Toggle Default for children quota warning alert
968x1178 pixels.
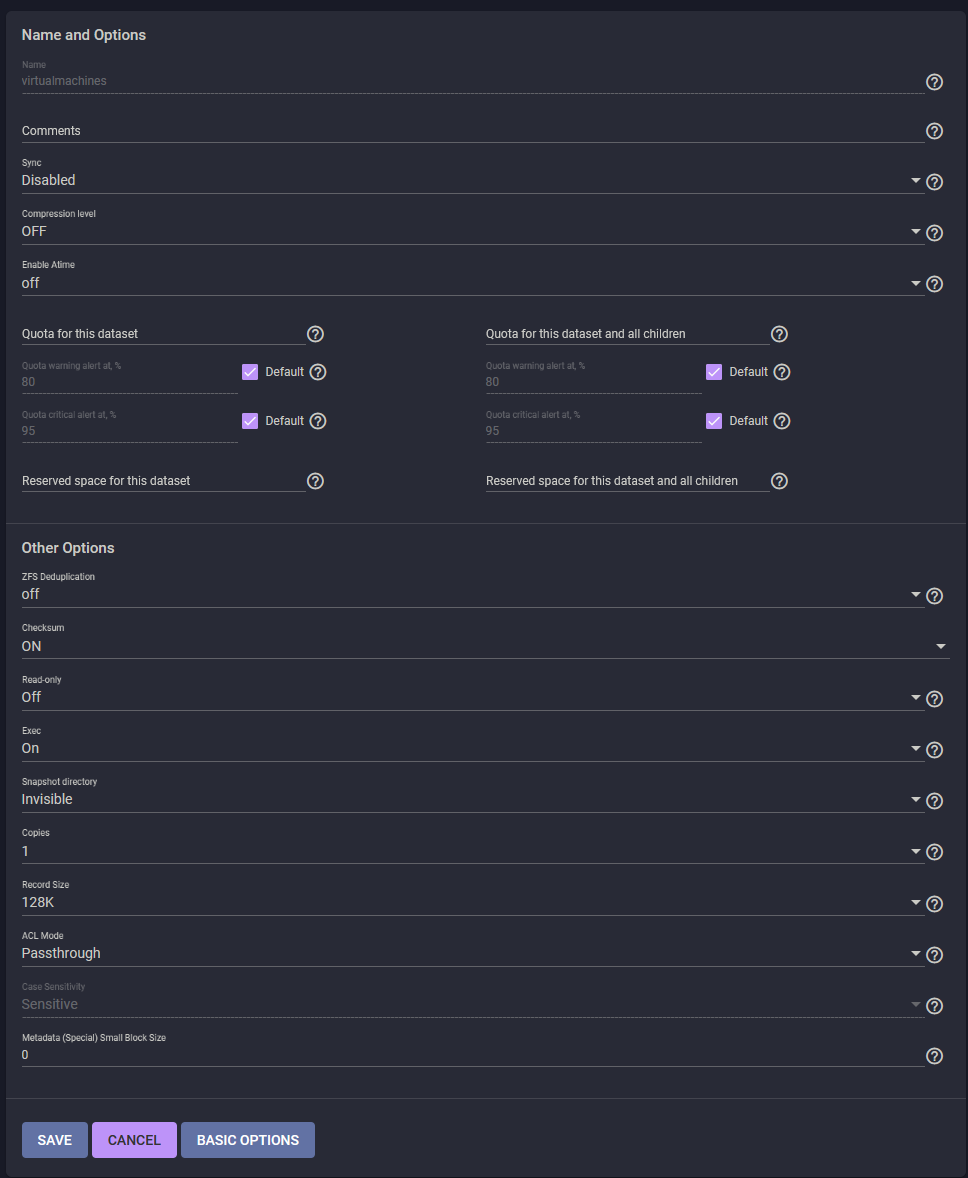714,372
